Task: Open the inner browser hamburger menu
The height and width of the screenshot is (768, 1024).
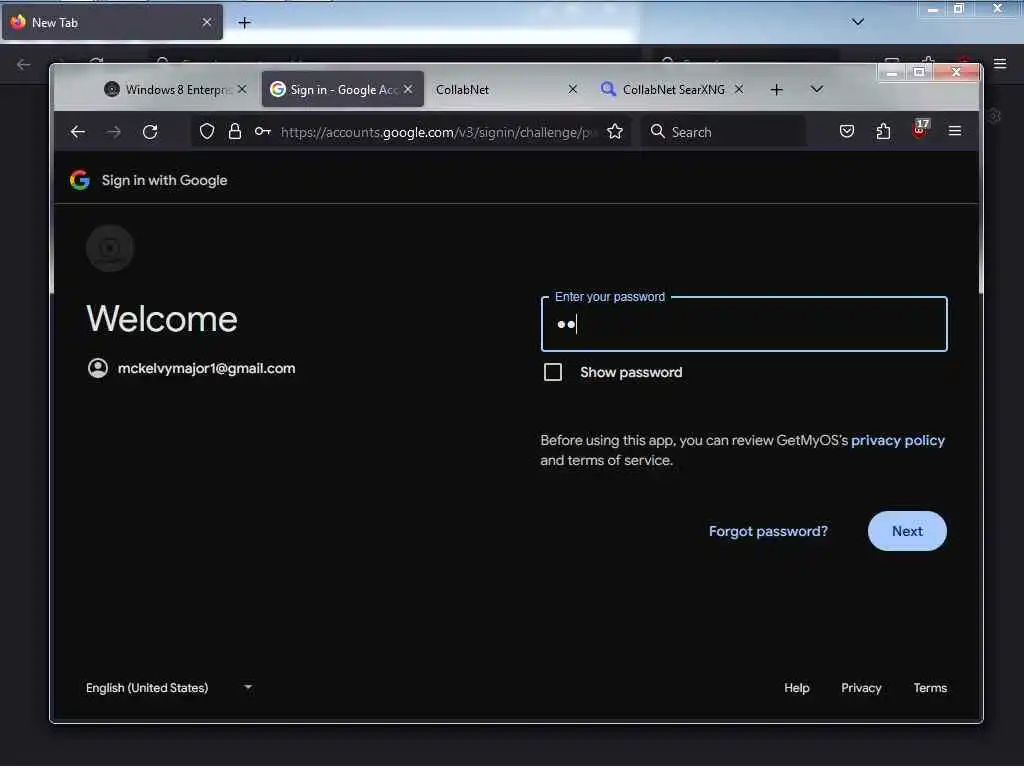Action: (955, 131)
